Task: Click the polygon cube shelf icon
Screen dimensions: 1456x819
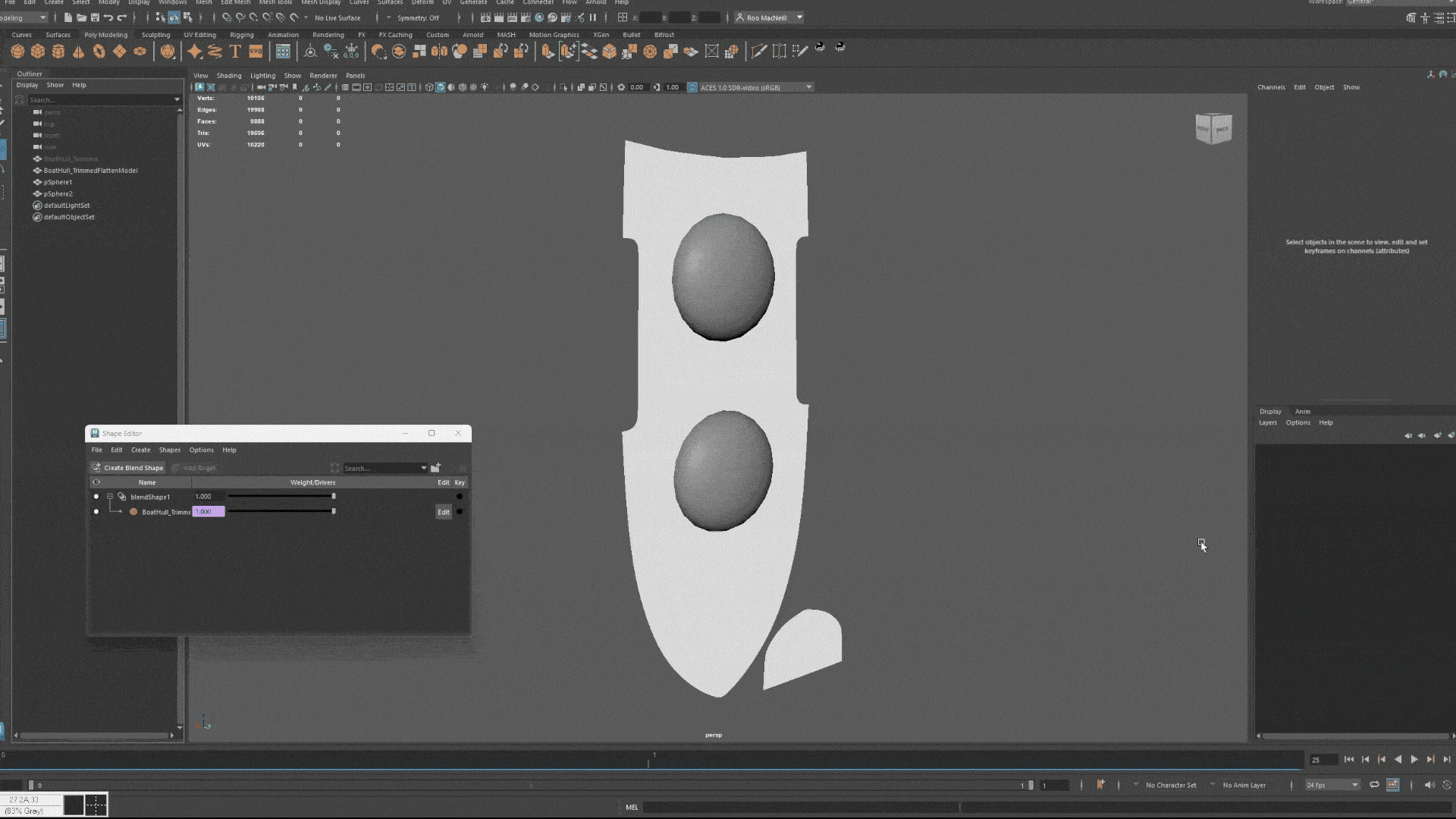Action: [38, 52]
